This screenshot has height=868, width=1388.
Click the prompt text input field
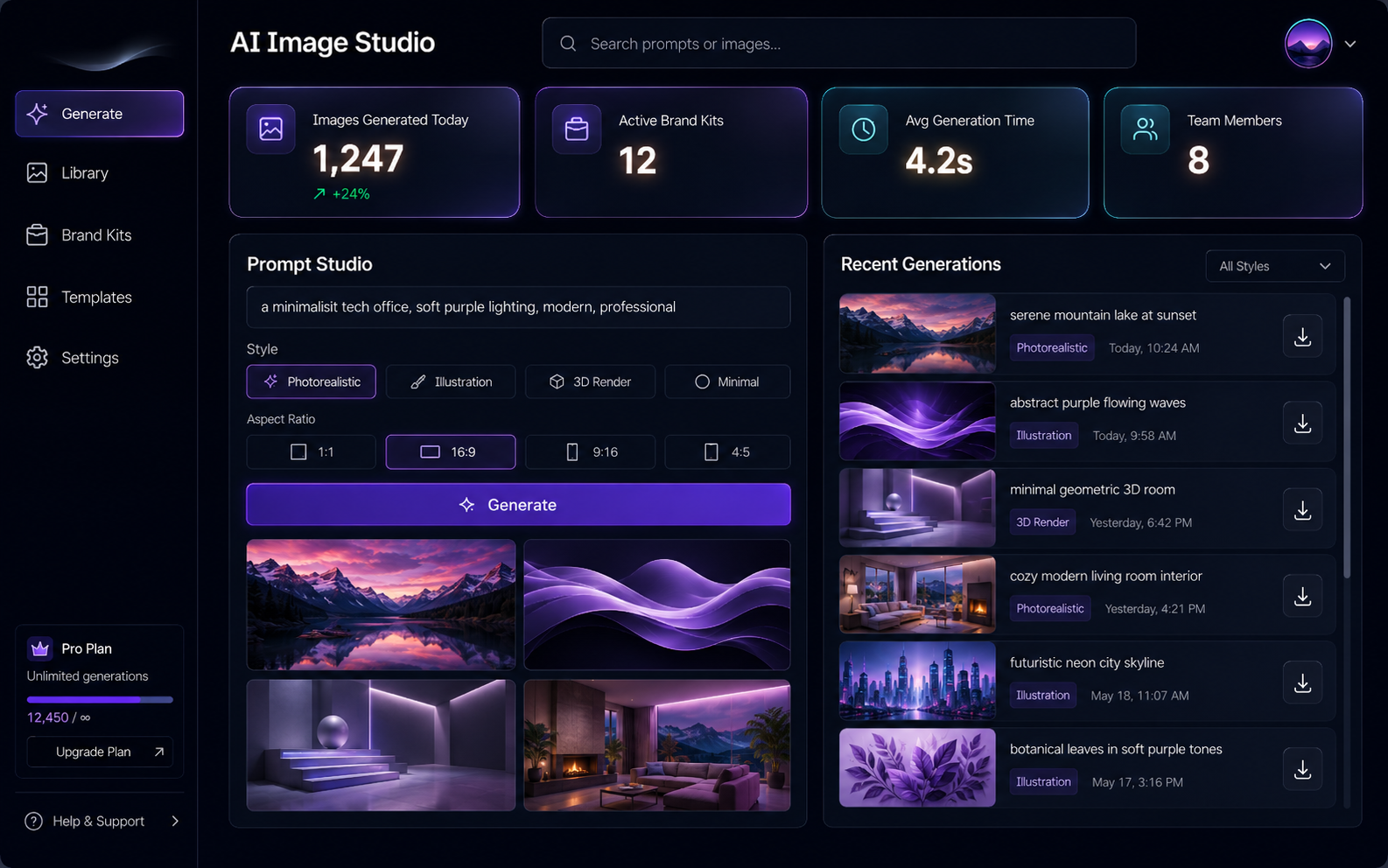tap(518, 307)
